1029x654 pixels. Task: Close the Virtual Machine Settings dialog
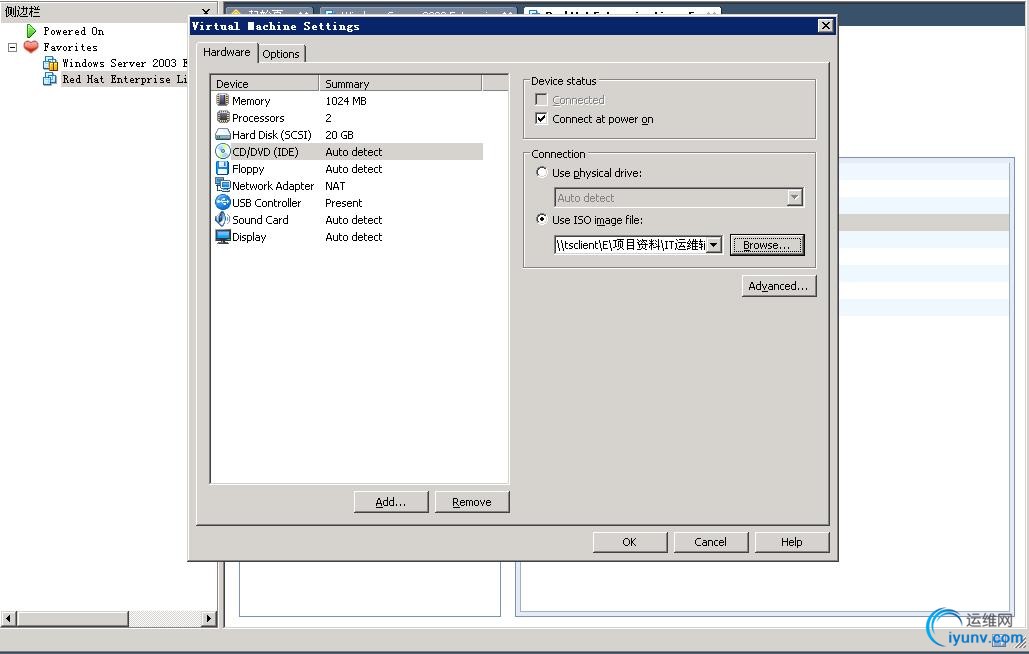pyautogui.click(x=826, y=26)
